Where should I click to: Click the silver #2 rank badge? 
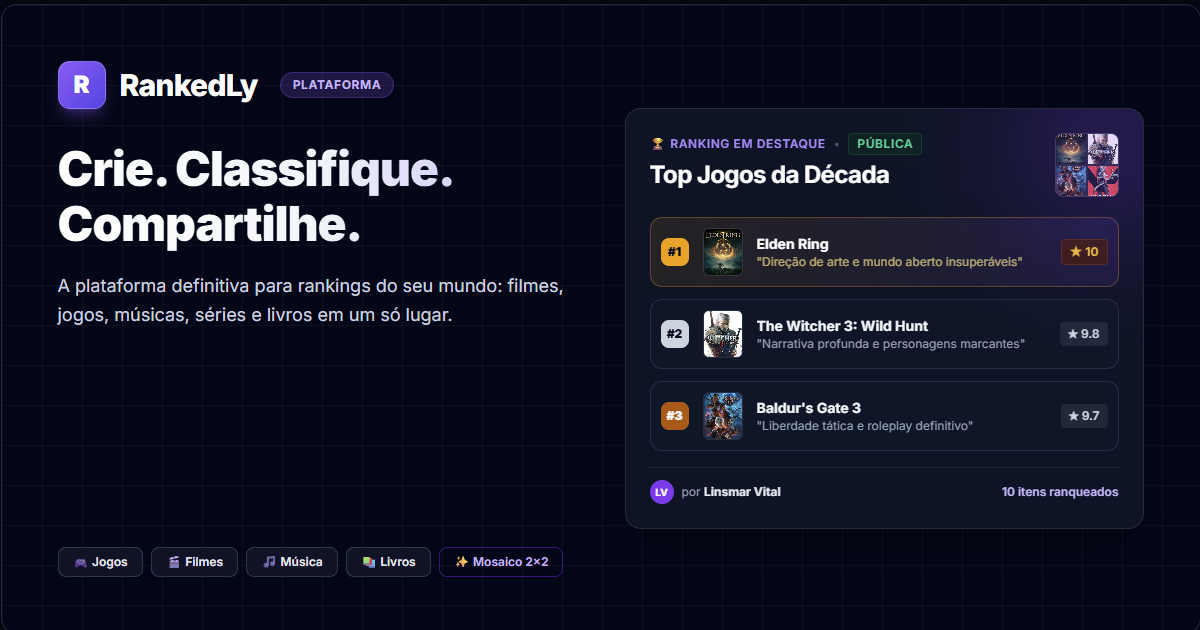pyautogui.click(x=675, y=334)
